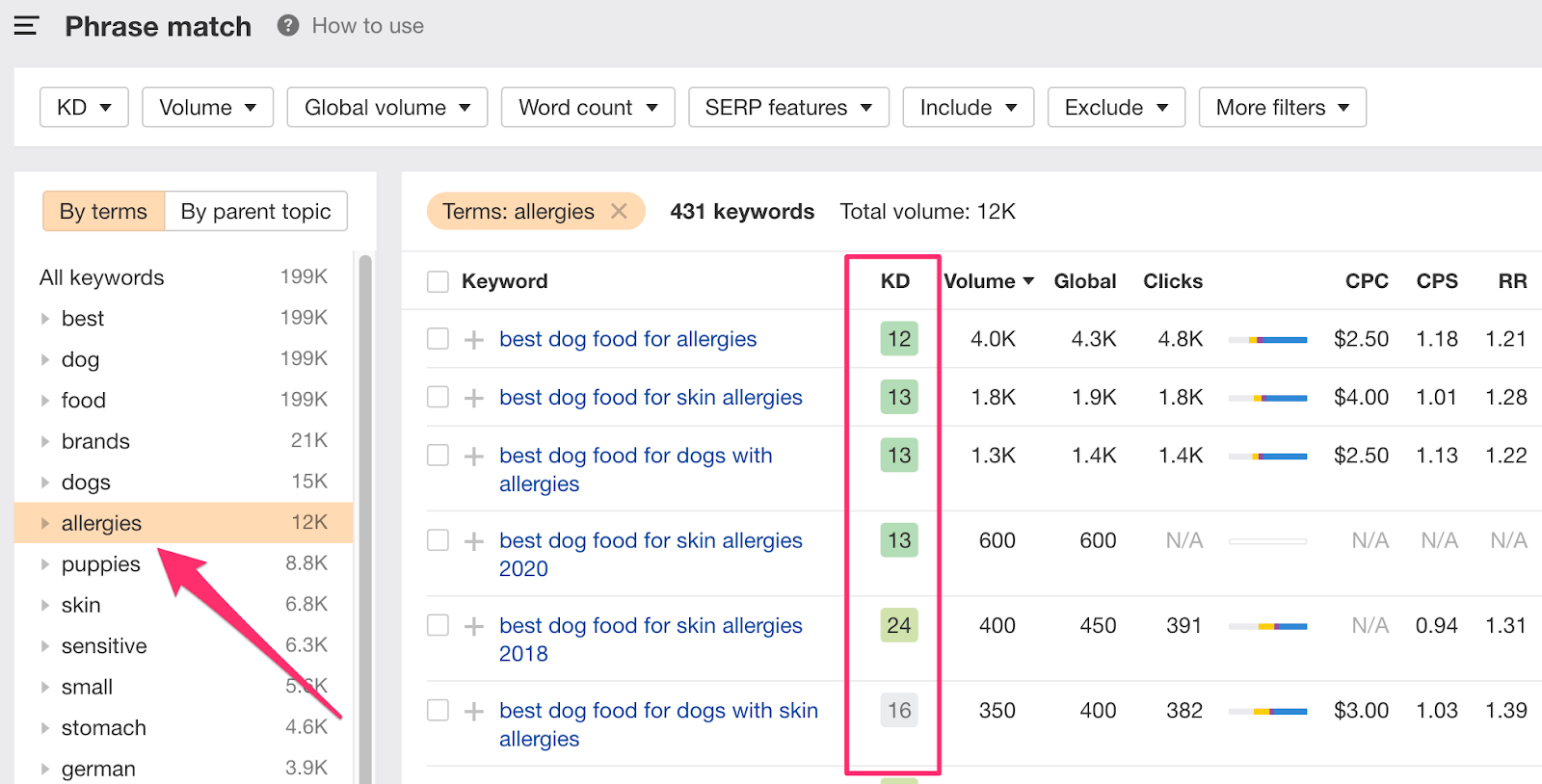Click the clicks distribution bar in the first row
Image resolution: width=1542 pixels, height=784 pixels.
click(x=1267, y=340)
